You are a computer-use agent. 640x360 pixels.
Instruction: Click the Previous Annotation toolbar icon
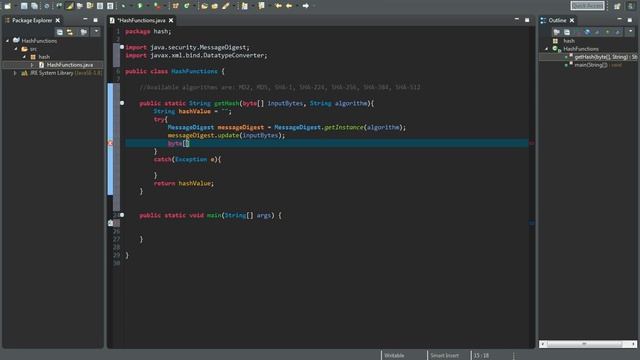point(261,6)
